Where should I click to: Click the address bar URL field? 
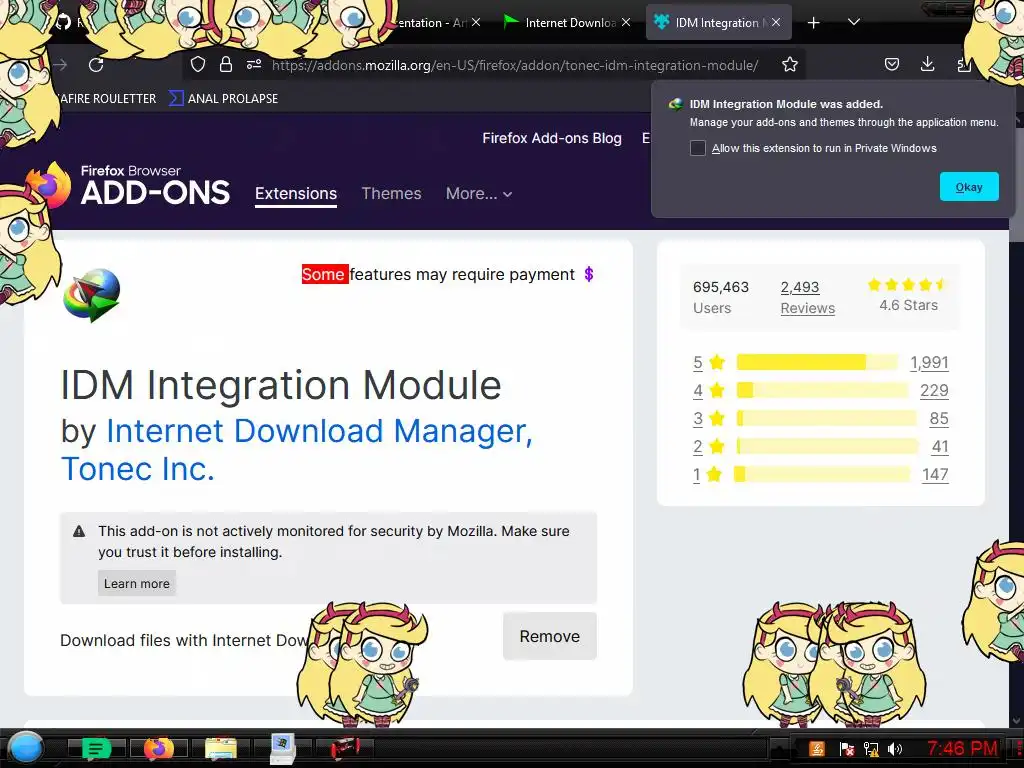pyautogui.click(x=515, y=65)
